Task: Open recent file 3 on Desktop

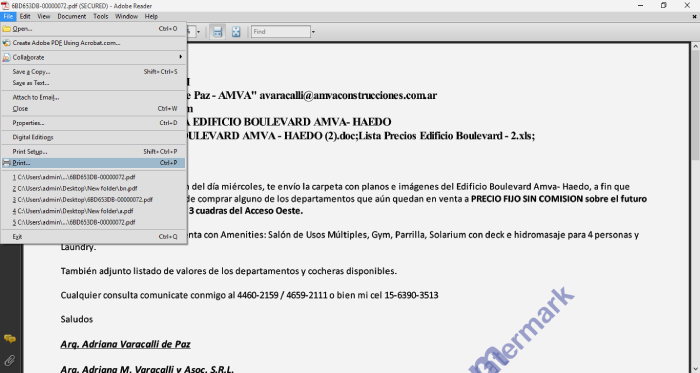Action: tap(93, 199)
